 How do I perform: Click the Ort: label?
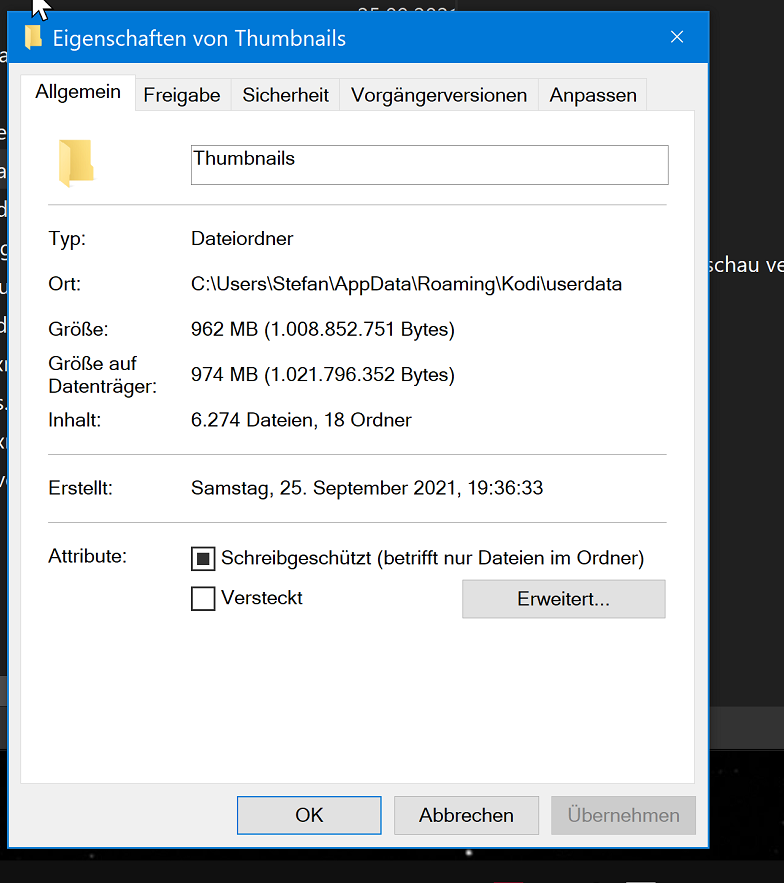[65, 284]
